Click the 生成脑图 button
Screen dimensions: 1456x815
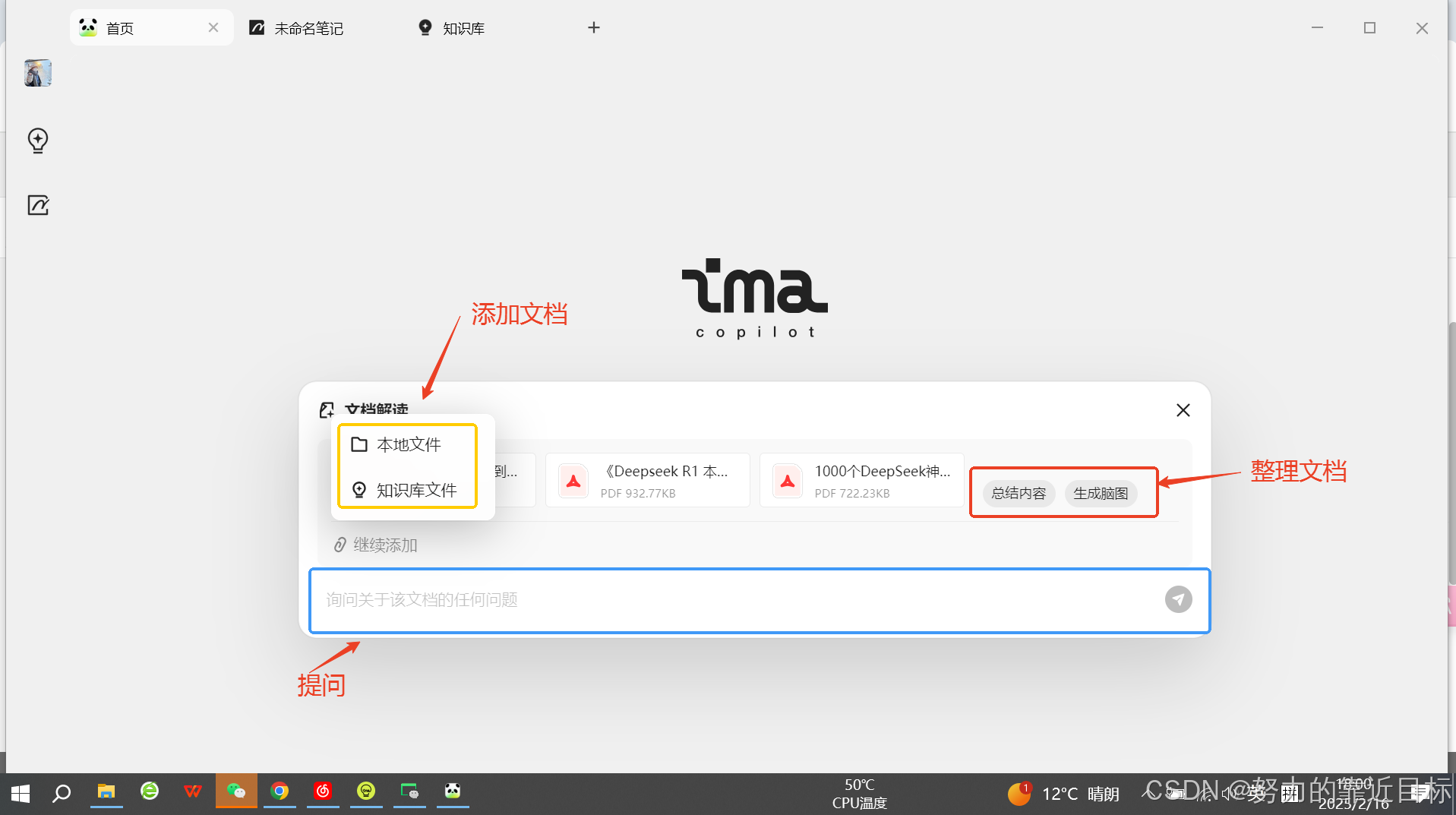1101,493
